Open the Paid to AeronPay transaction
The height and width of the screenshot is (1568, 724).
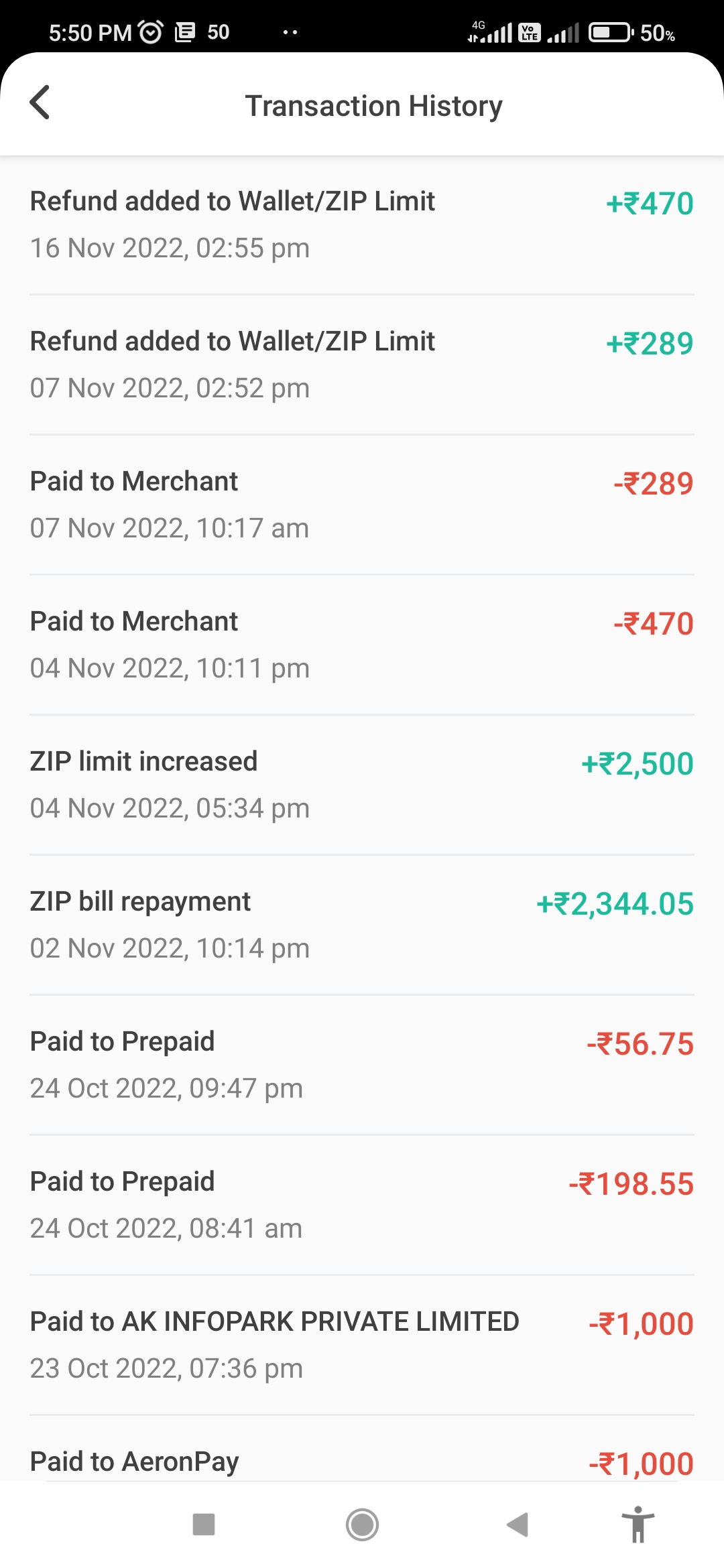362,1461
